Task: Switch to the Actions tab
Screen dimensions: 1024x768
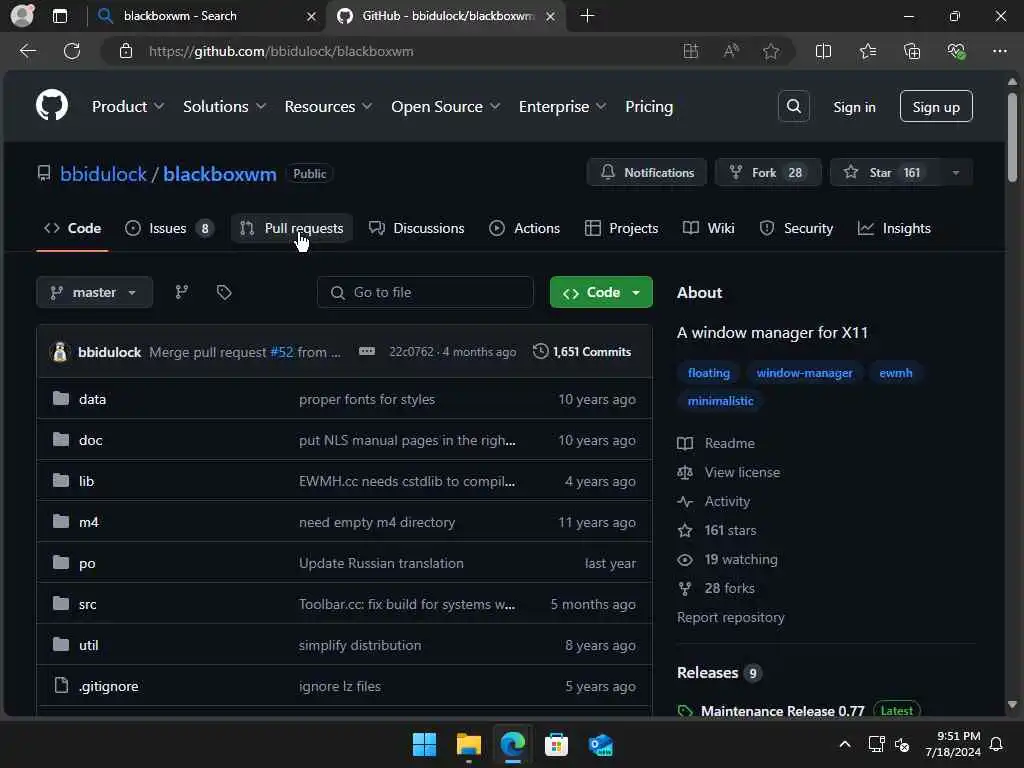Action: (524, 228)
